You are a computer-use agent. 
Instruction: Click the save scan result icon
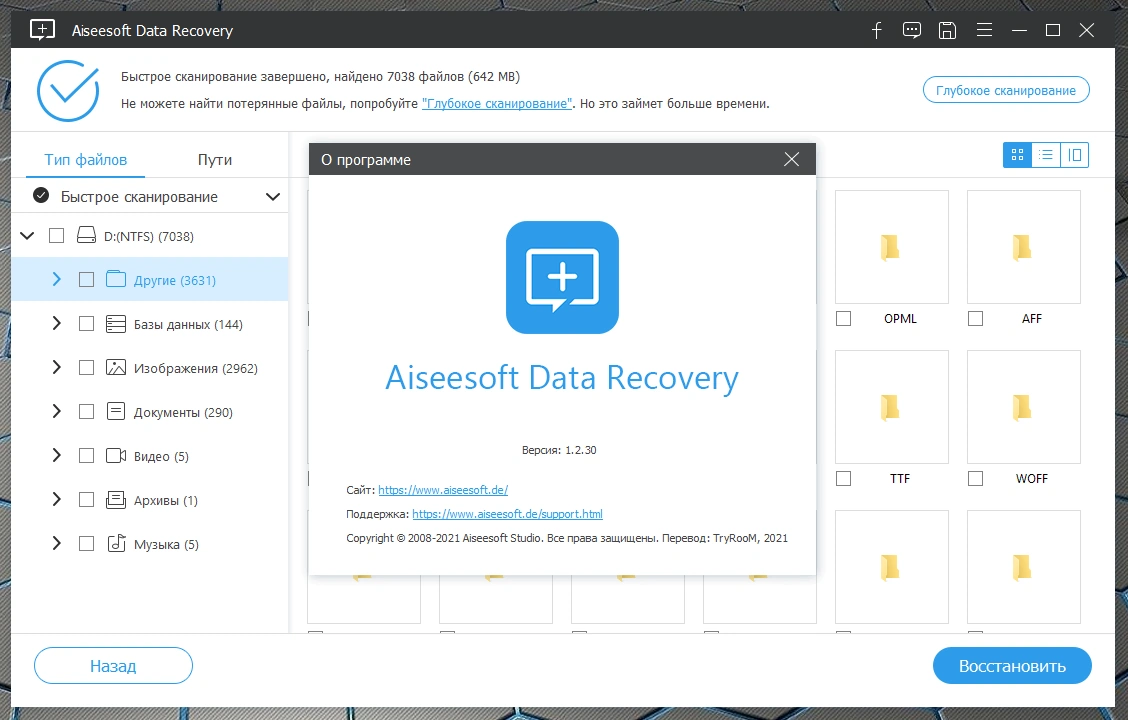pyautogui.click(x=947, y=30)
